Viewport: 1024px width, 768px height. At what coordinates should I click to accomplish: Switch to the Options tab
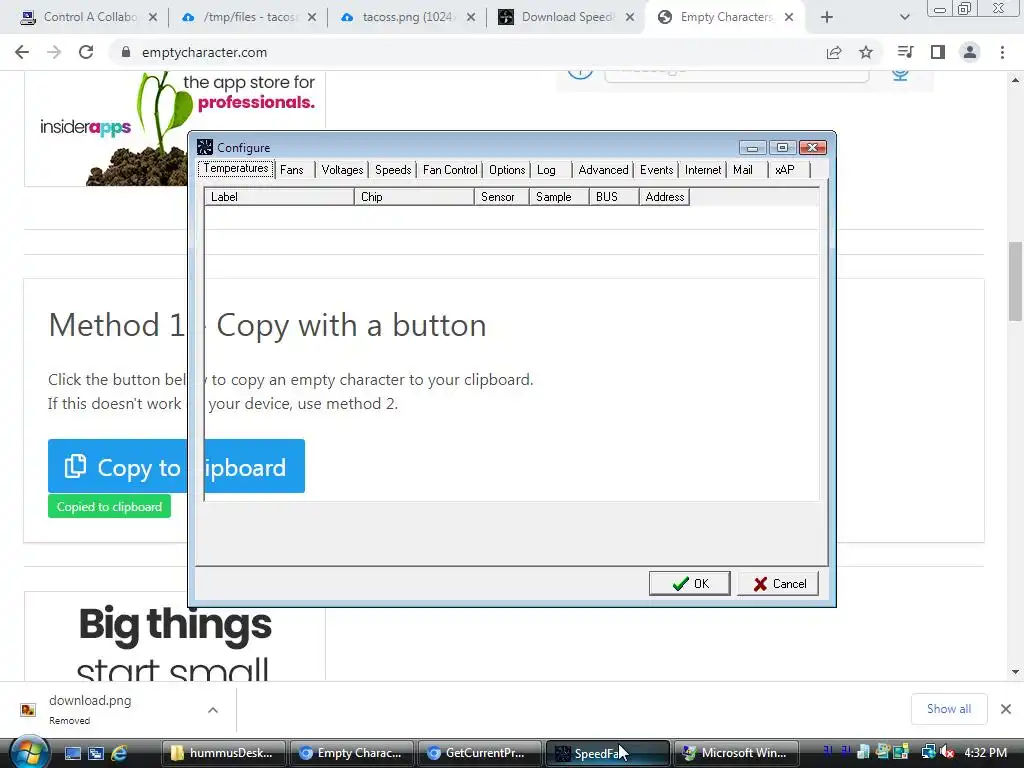[507, 170]
